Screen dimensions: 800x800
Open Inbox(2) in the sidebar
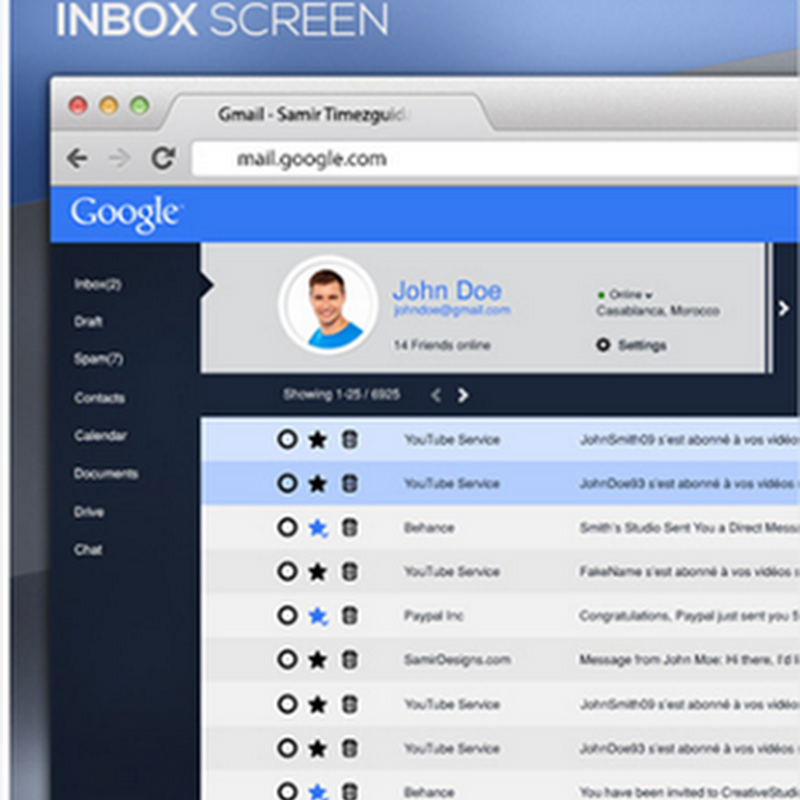[98, 285]
